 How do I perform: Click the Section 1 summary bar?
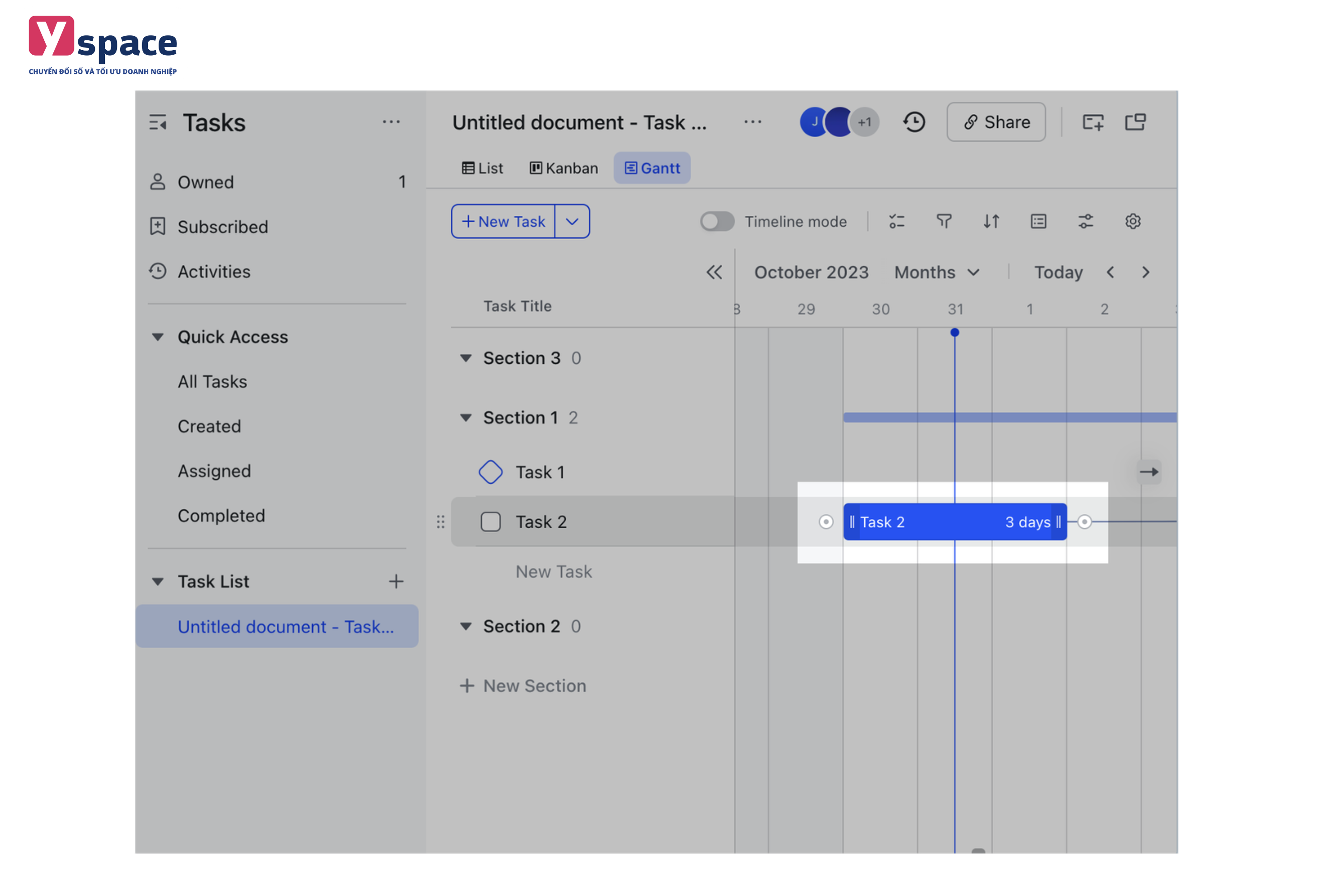[x=1010, y=418]
